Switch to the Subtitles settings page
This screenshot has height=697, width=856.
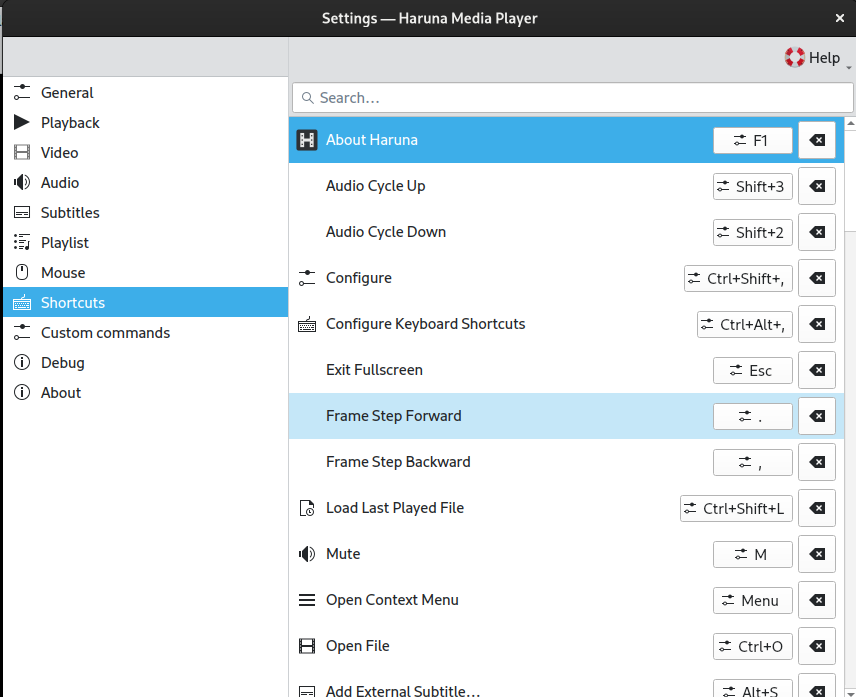pyautogui.click(x=70, y=213)
